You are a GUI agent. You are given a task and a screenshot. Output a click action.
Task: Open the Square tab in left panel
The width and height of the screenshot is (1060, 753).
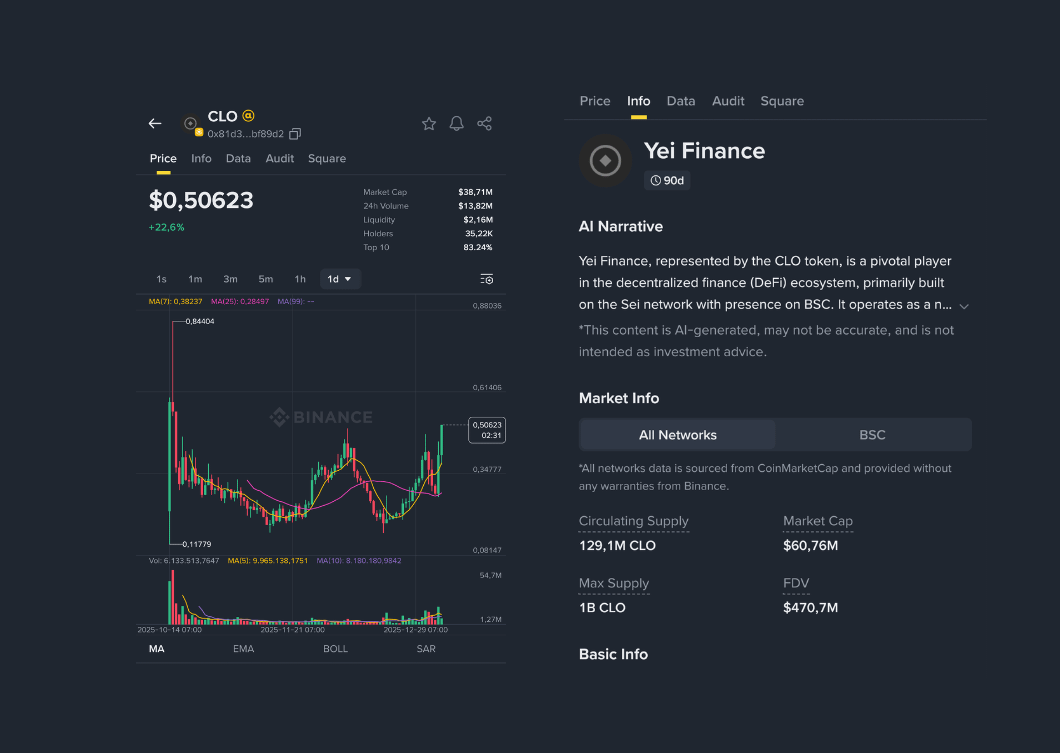point(327,158)
